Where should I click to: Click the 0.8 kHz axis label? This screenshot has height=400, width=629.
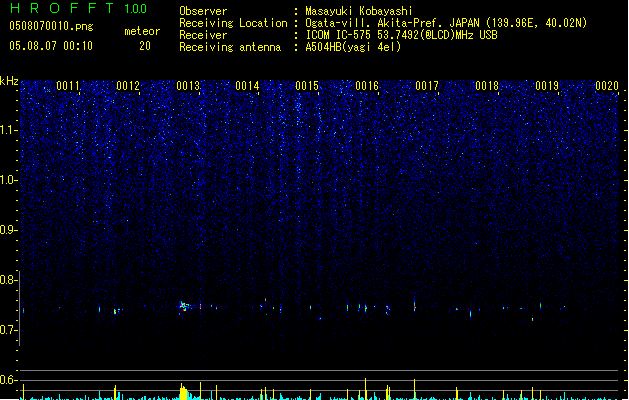[x=8, y=280]
